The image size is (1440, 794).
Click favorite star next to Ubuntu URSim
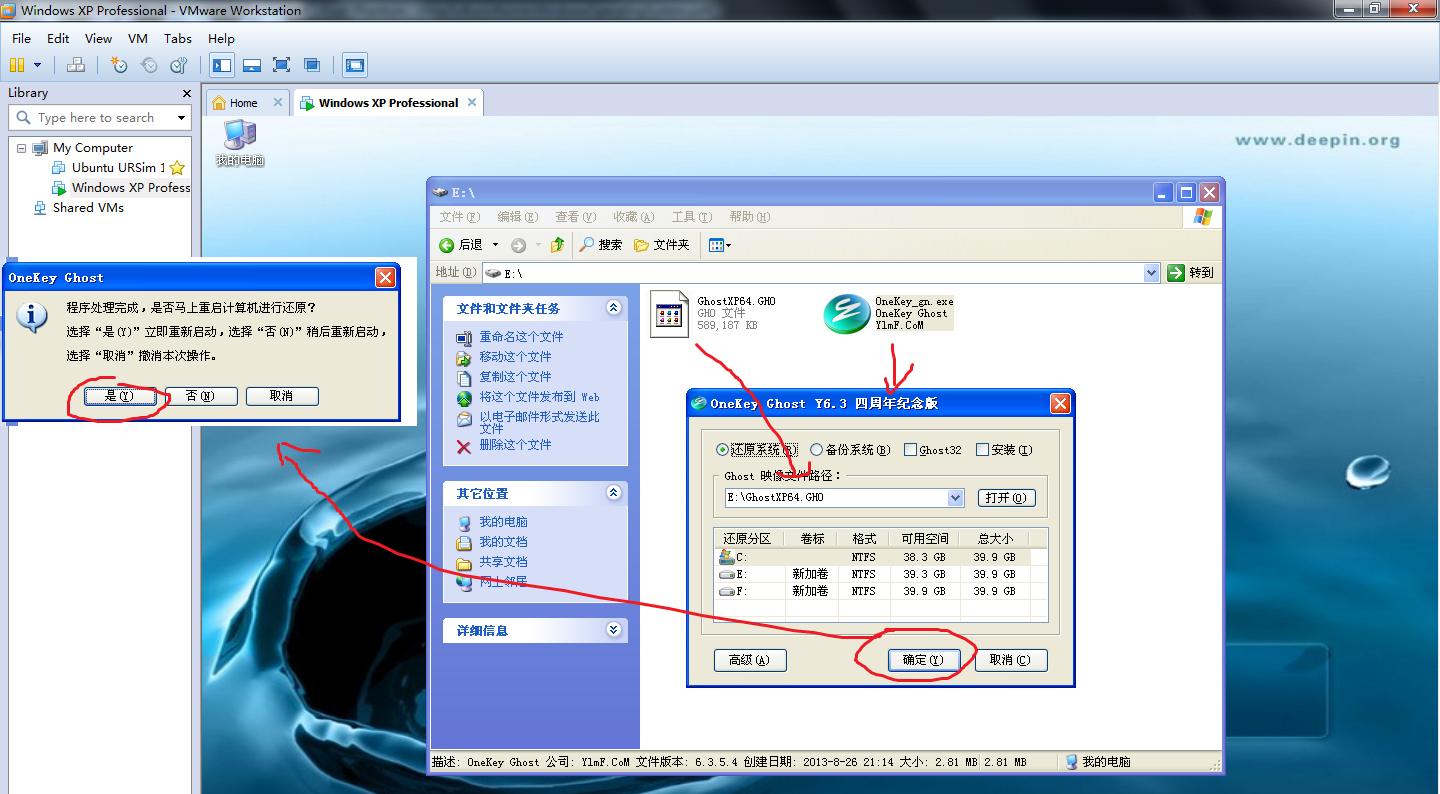click(x=177, y=168)
